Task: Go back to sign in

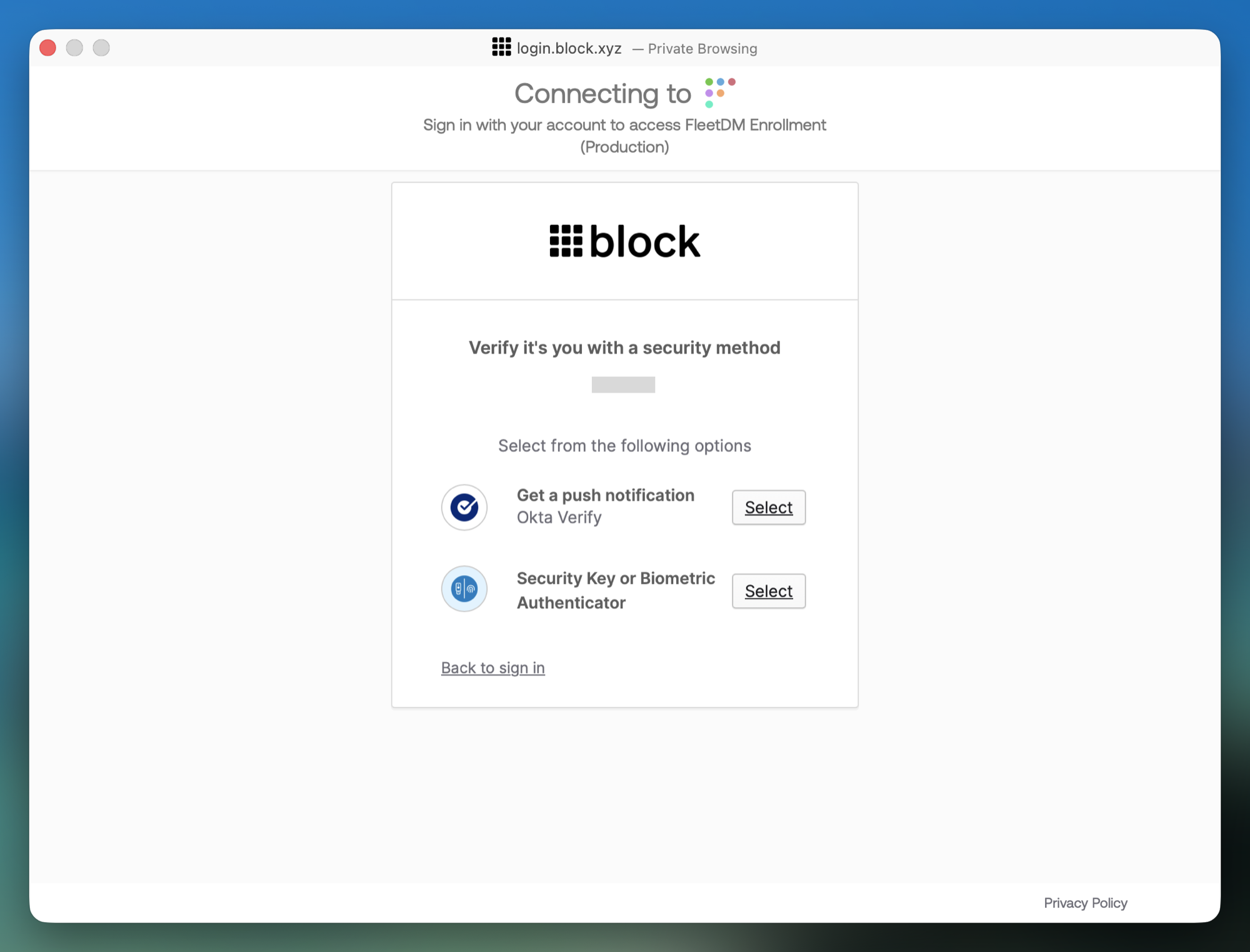Action: pyautogui.click(x=492, y=668)
